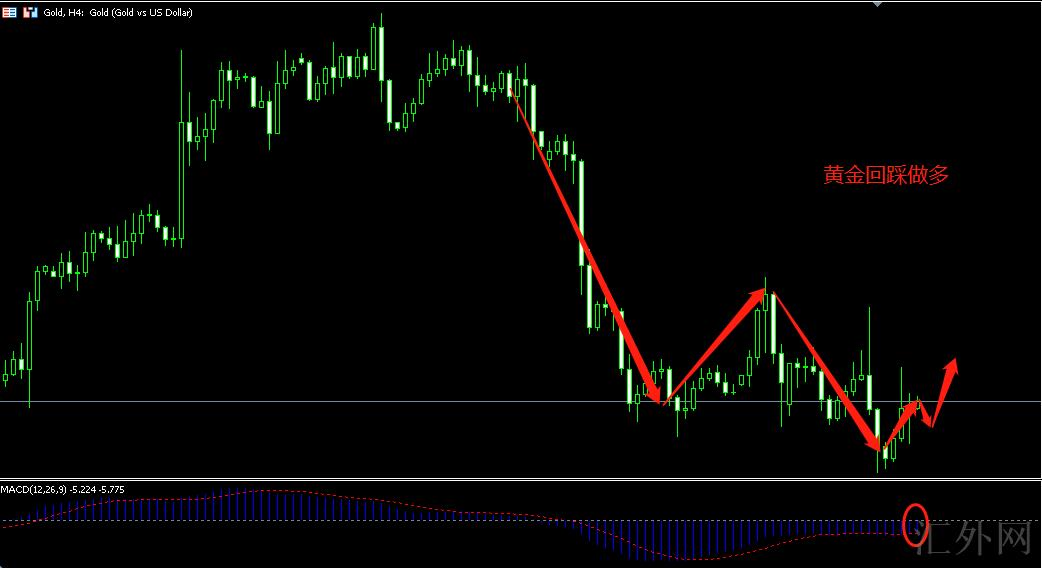The height and width of the screenshot is (568, 1042).
Task: Select the horizontal price line on the chart
Action: coord(521,401)
